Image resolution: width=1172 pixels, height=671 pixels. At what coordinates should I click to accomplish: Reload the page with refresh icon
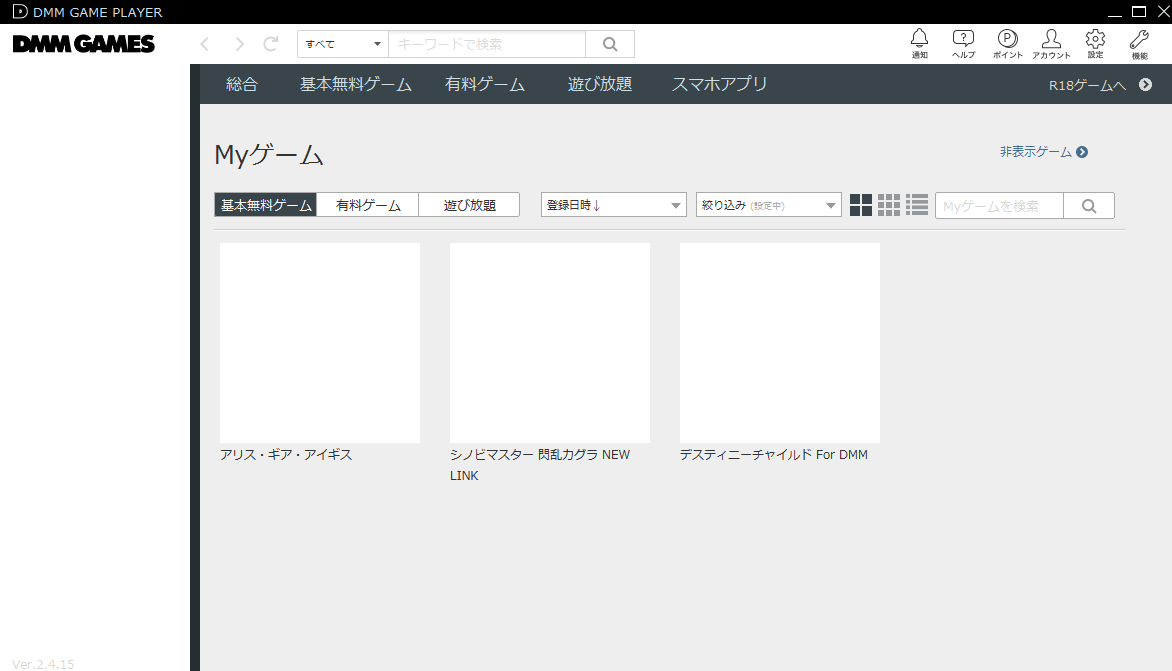271,44
